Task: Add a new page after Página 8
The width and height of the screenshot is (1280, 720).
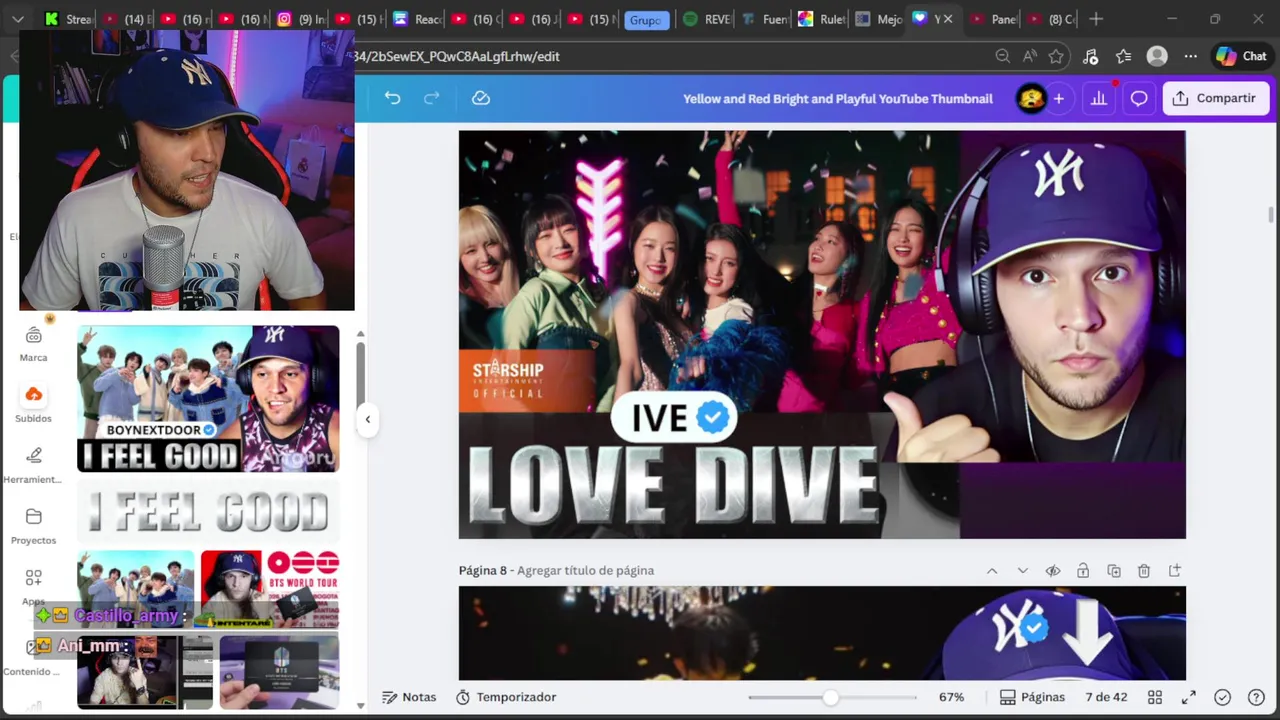Action: click(1175, 571)
